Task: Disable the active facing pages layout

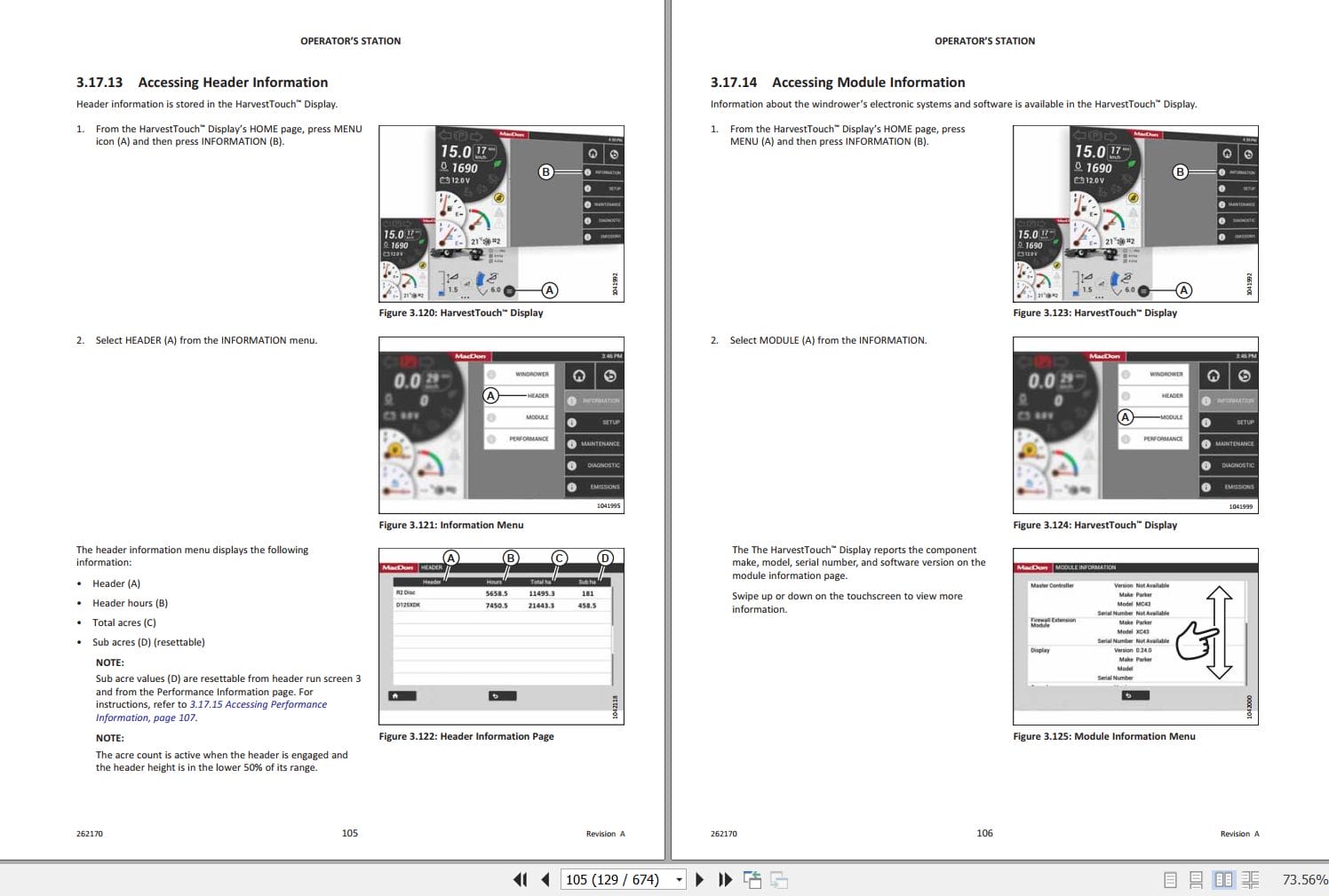Action: [x=1223, y=879]
